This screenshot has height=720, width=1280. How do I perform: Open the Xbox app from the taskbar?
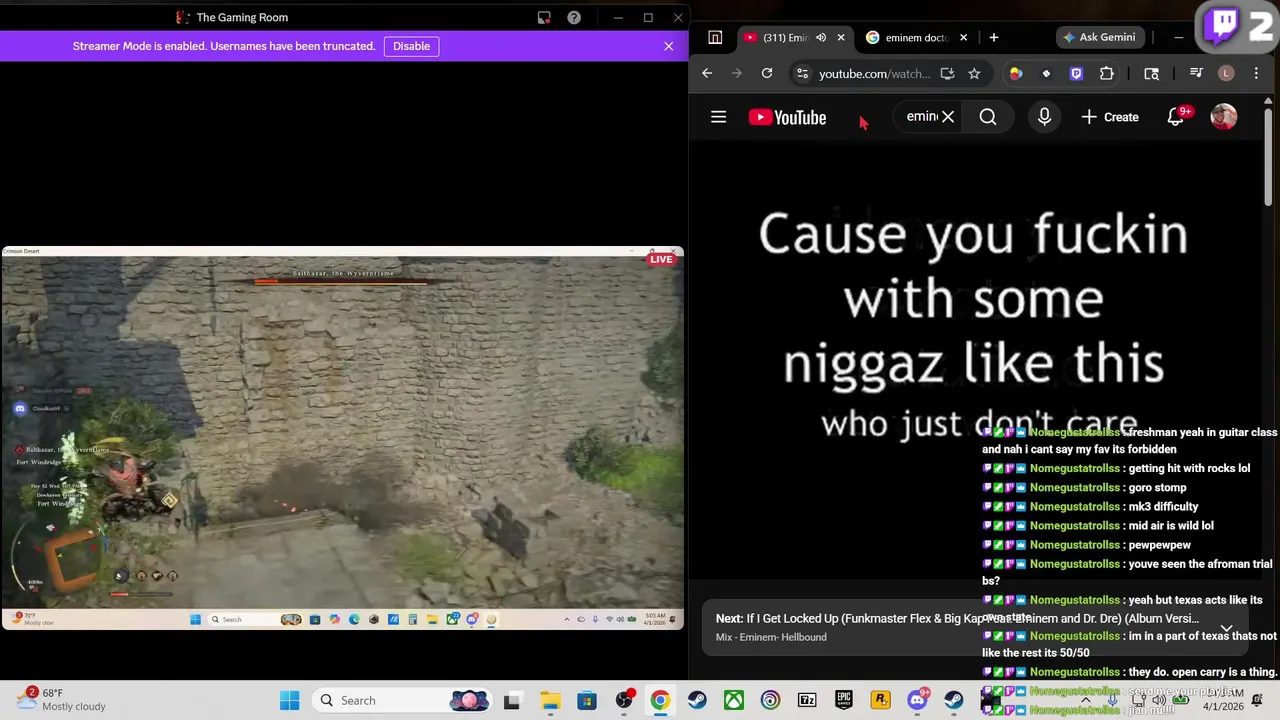click(x=734, y=700)
